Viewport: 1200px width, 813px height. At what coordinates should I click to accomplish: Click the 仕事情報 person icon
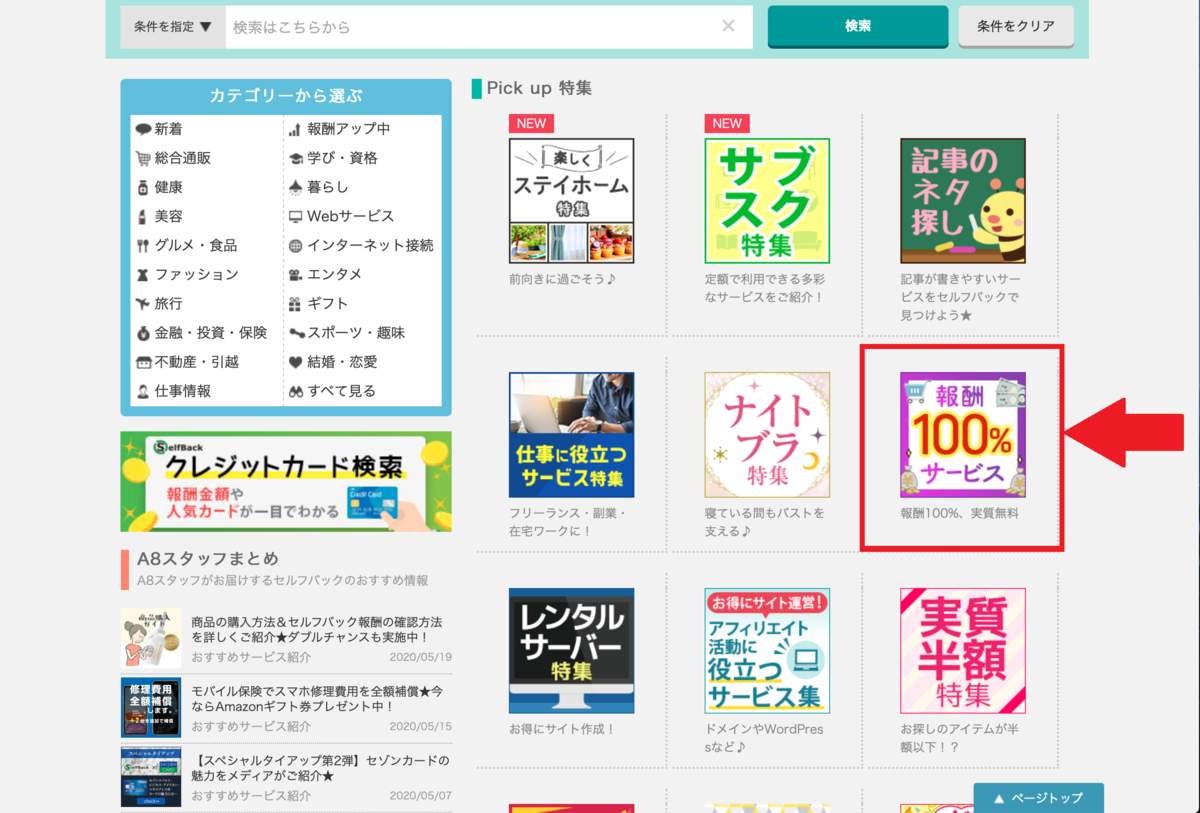(143, 390)
